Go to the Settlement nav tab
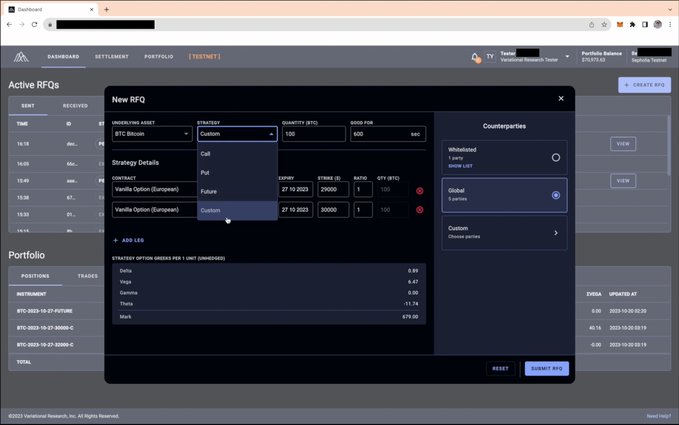 tap(112, 57)
